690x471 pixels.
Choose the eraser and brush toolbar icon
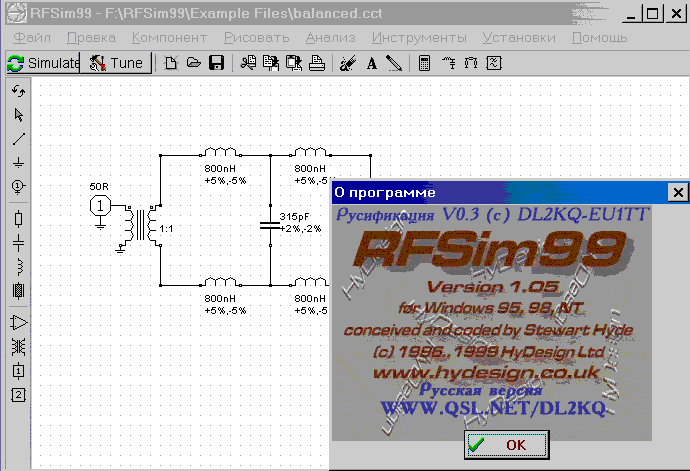(x=348, y=63)
